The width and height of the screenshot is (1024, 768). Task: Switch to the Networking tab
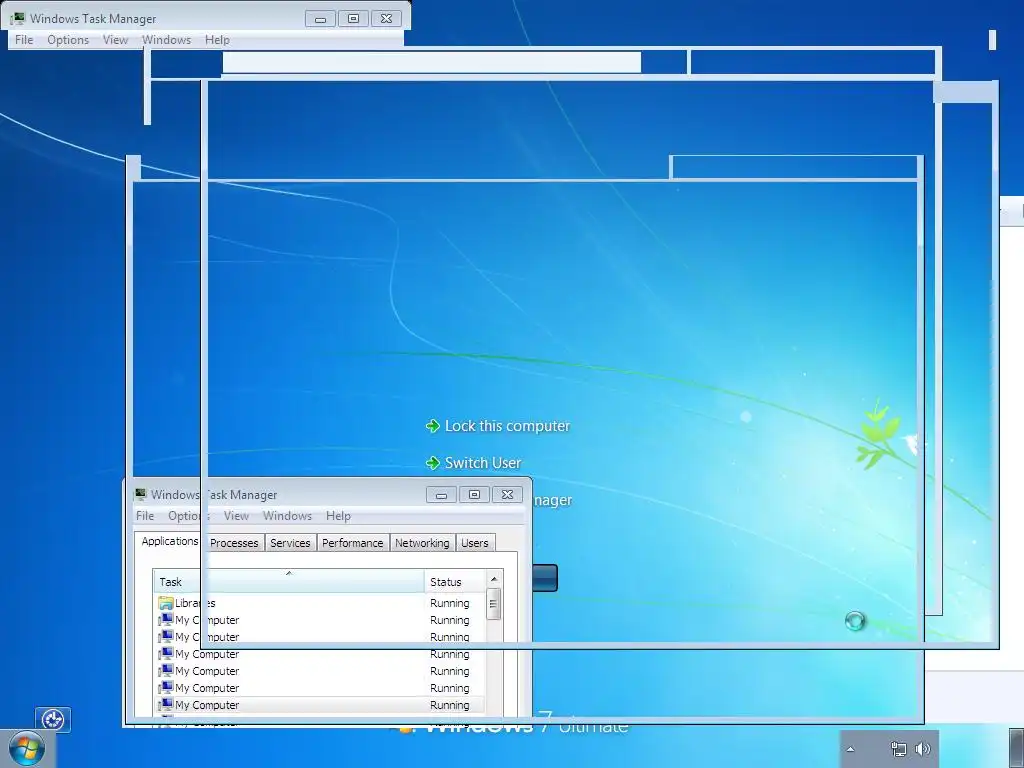[422, 543]
